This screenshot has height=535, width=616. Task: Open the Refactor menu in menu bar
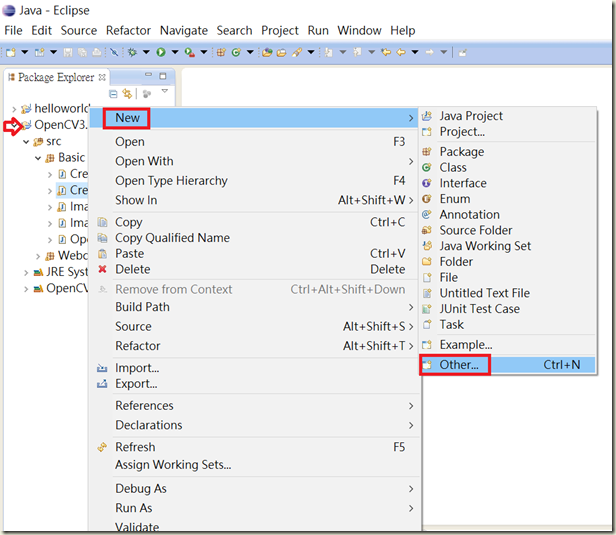coord(128,30)
